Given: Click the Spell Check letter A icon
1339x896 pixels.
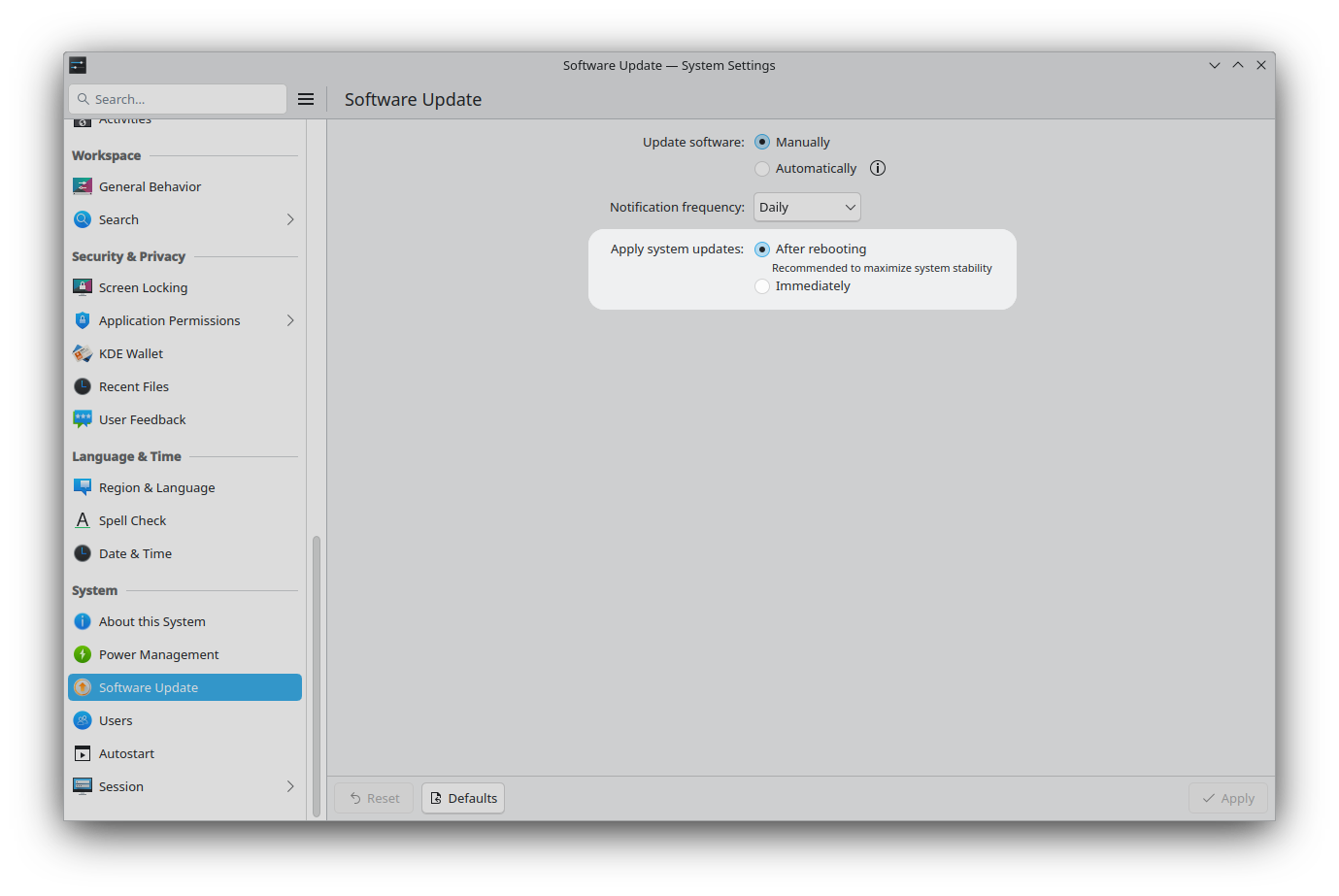Looking at the screenshot, I should point(83,520).
